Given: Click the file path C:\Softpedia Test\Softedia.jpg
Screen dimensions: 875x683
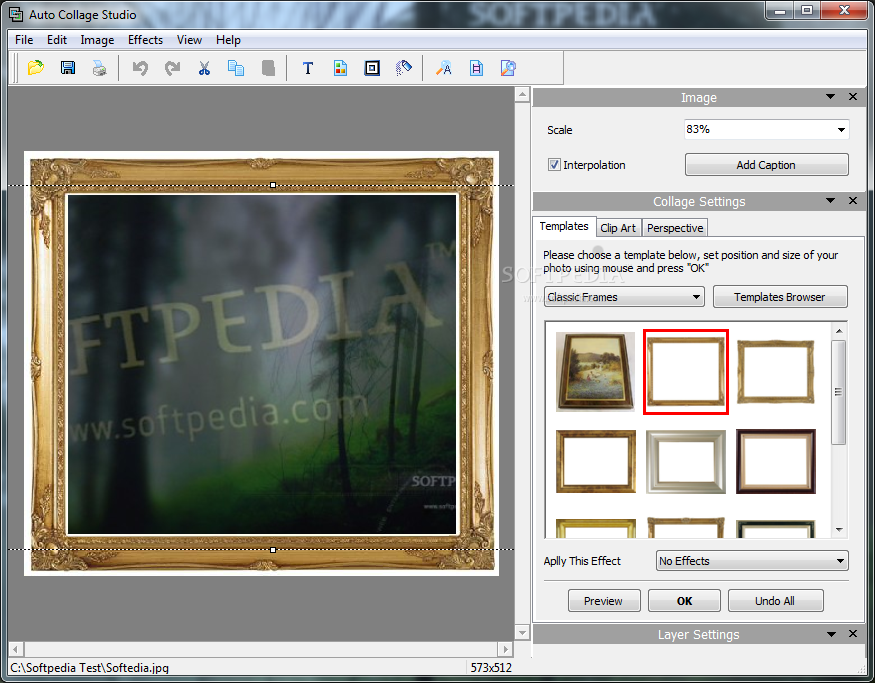Looking at the screenshot, I should point(90,667).
